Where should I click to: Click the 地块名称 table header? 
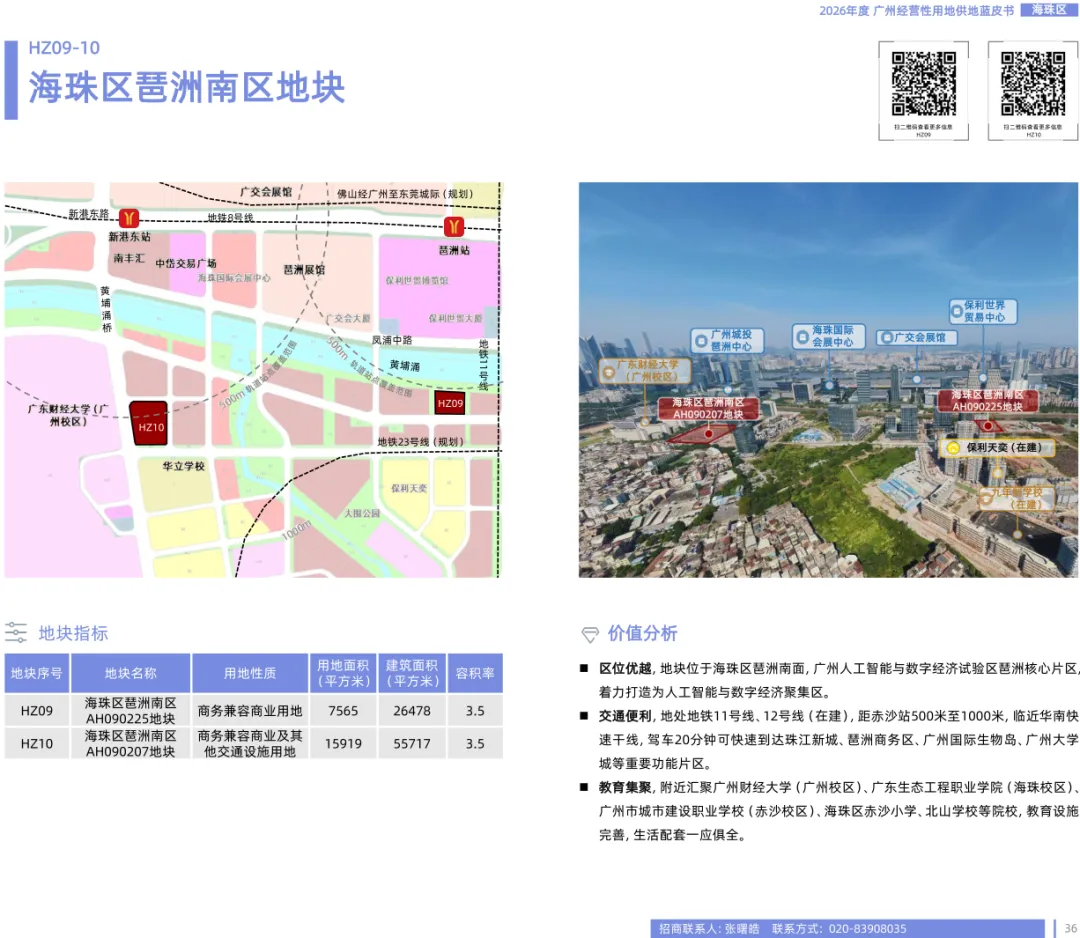click(x=130, y=673)
